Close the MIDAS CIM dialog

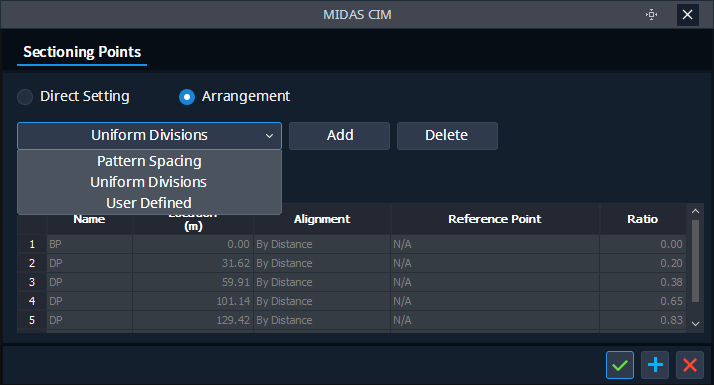(x=688, y=15)
